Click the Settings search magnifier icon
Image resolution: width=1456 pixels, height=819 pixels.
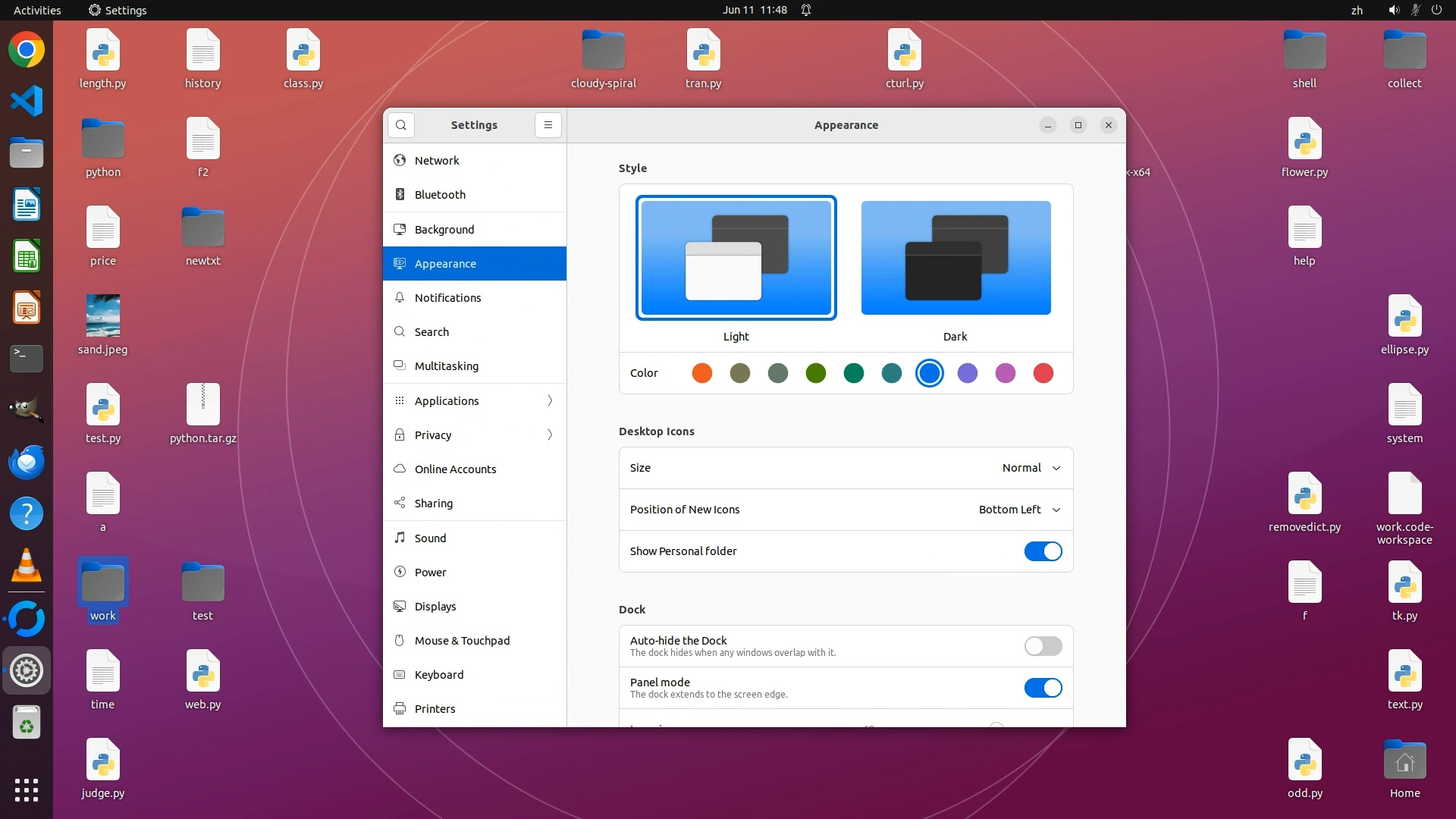pyautogui.click(x=401, y=125)
